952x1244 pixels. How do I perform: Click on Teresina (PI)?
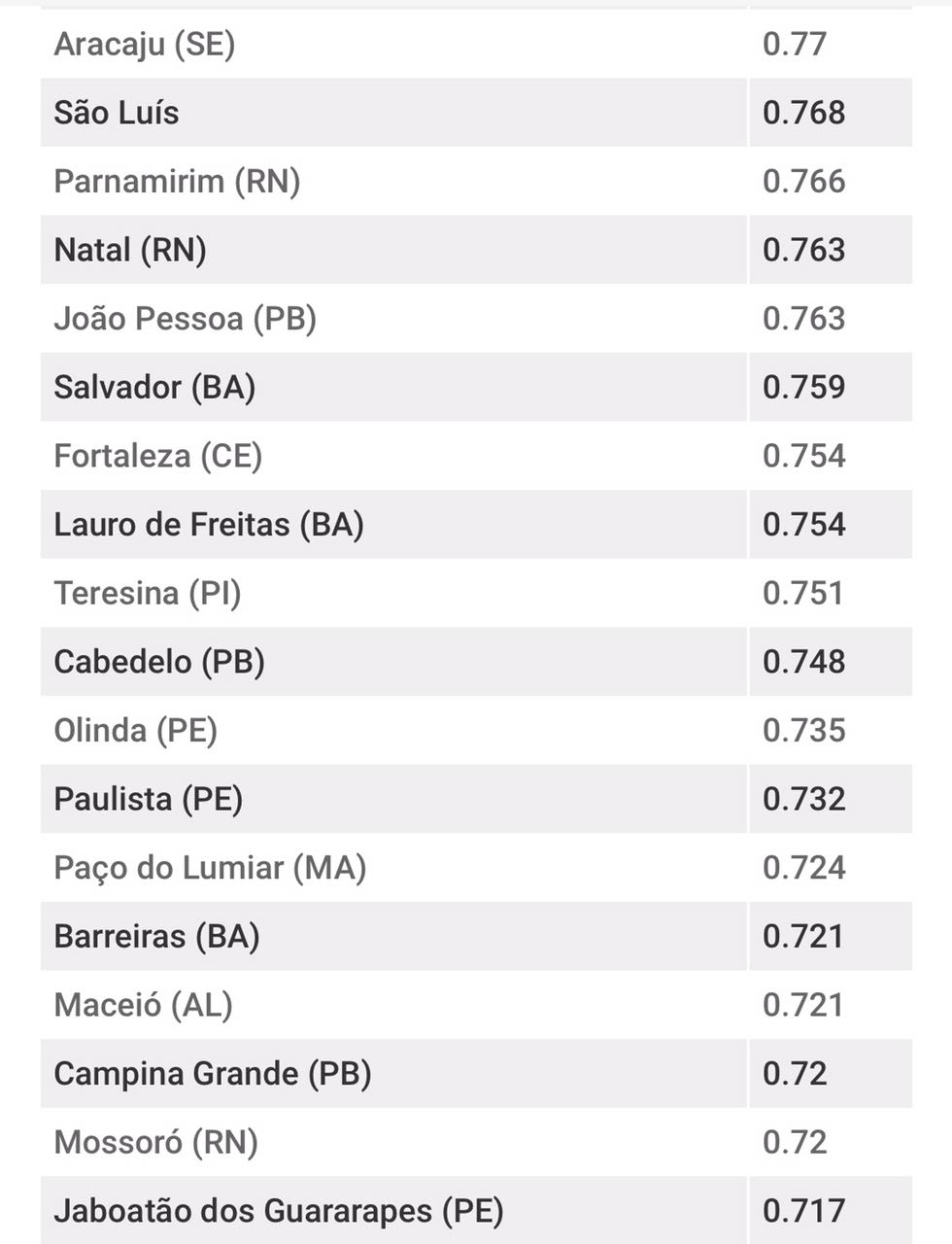click(x=147, y=594)
